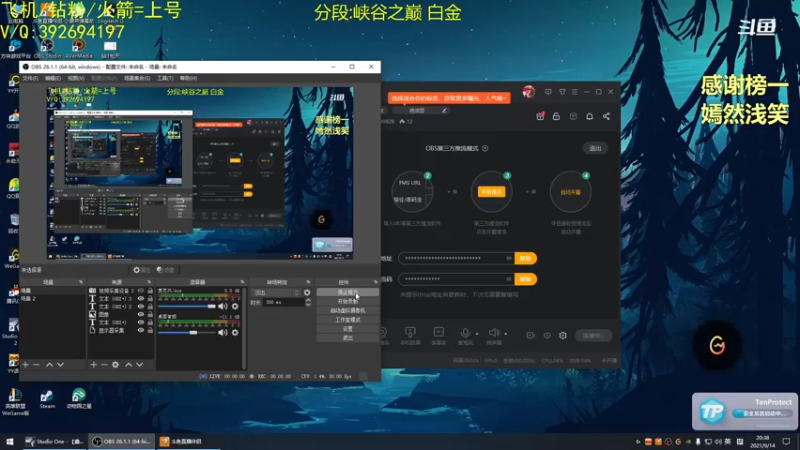Toggle lock on 视频采集设备 2 source
This screenshot has height=450, width=800.
[150, 291]
